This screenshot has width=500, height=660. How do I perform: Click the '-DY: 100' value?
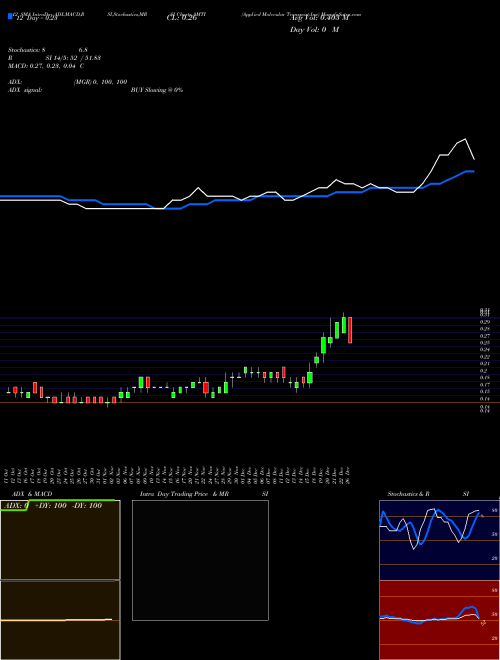87,506
